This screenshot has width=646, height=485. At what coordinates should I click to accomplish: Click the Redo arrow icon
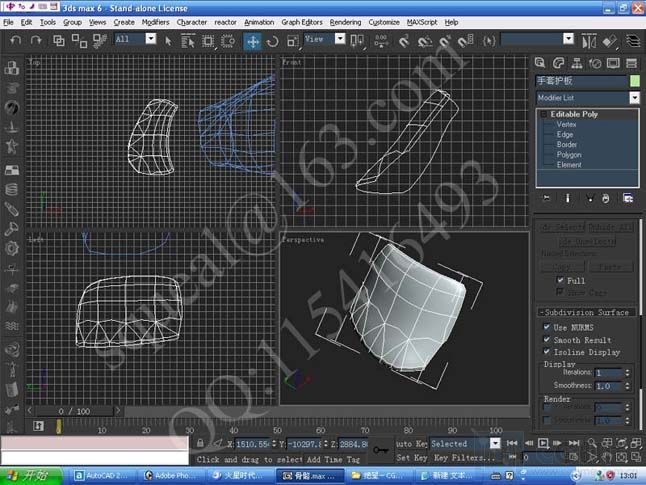[x=36, y=40]
